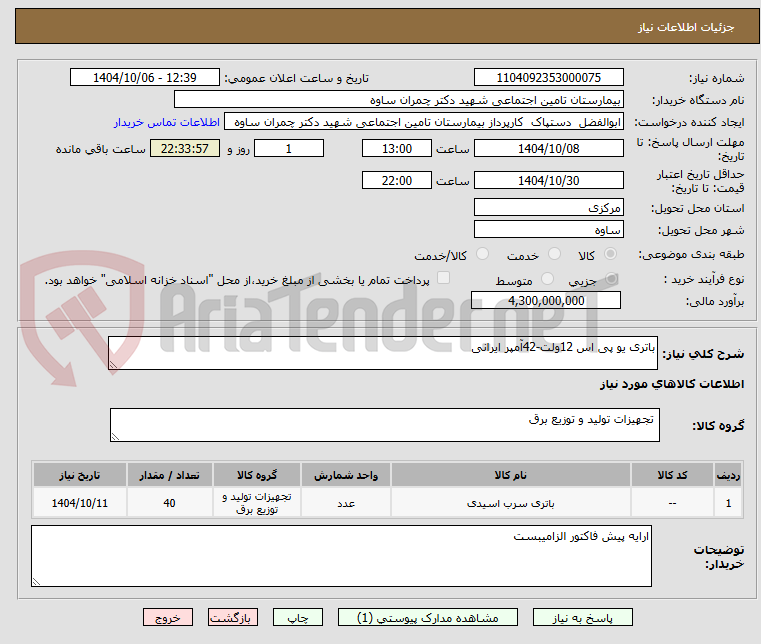Select the کالا radio button
Screen dimensions: 761x644
pyautogui.click(x=610, y=254)
